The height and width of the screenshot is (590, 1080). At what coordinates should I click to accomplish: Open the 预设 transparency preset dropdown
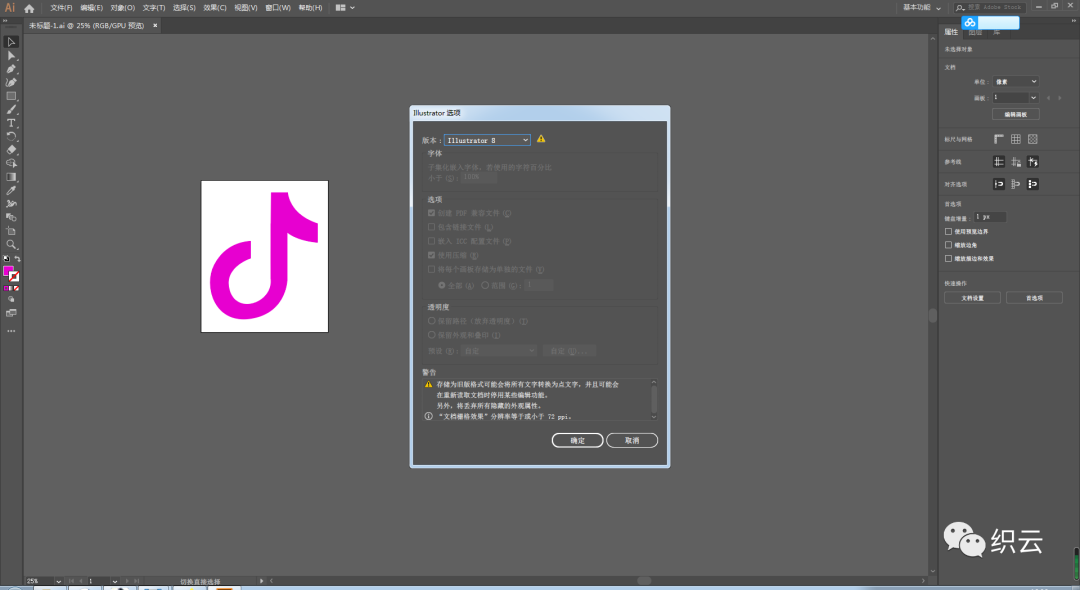point(499,351)
